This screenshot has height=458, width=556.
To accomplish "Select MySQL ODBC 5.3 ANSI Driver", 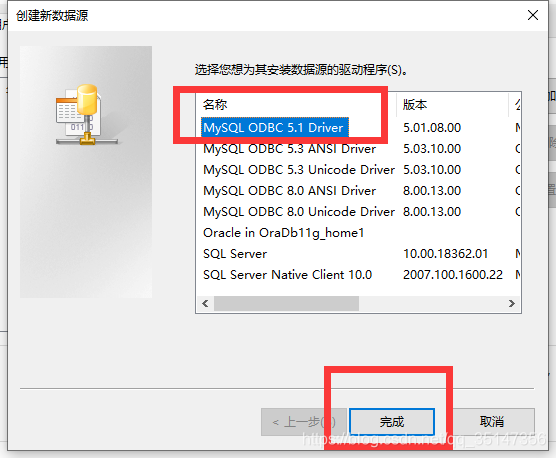I will (x=289, y=149).
